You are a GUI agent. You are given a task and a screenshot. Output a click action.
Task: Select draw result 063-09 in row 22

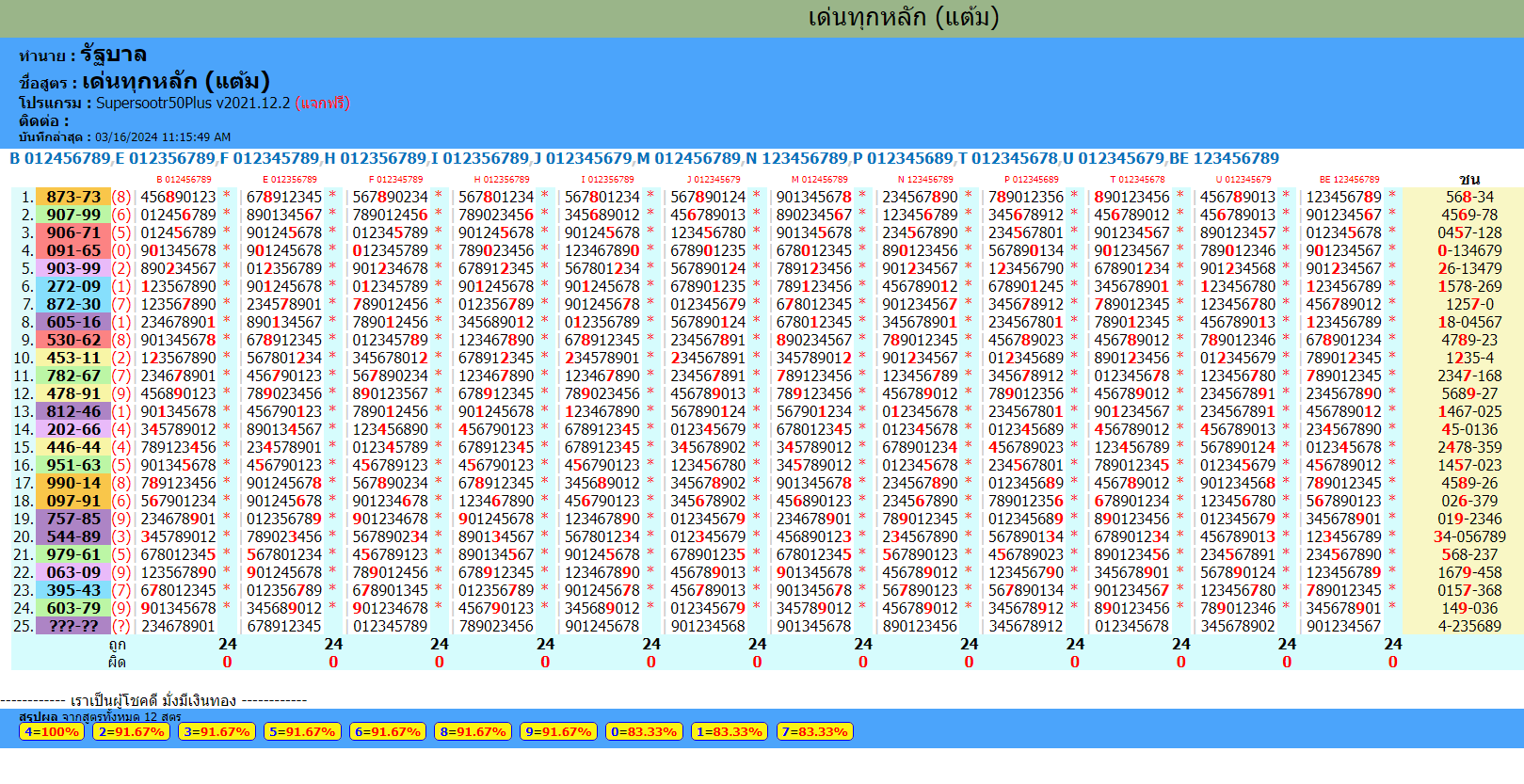pos(73,572)
